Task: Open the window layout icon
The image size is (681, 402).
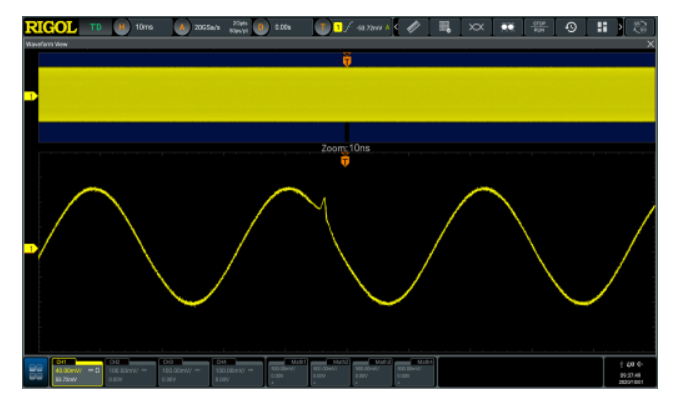Action: point(602,27)
